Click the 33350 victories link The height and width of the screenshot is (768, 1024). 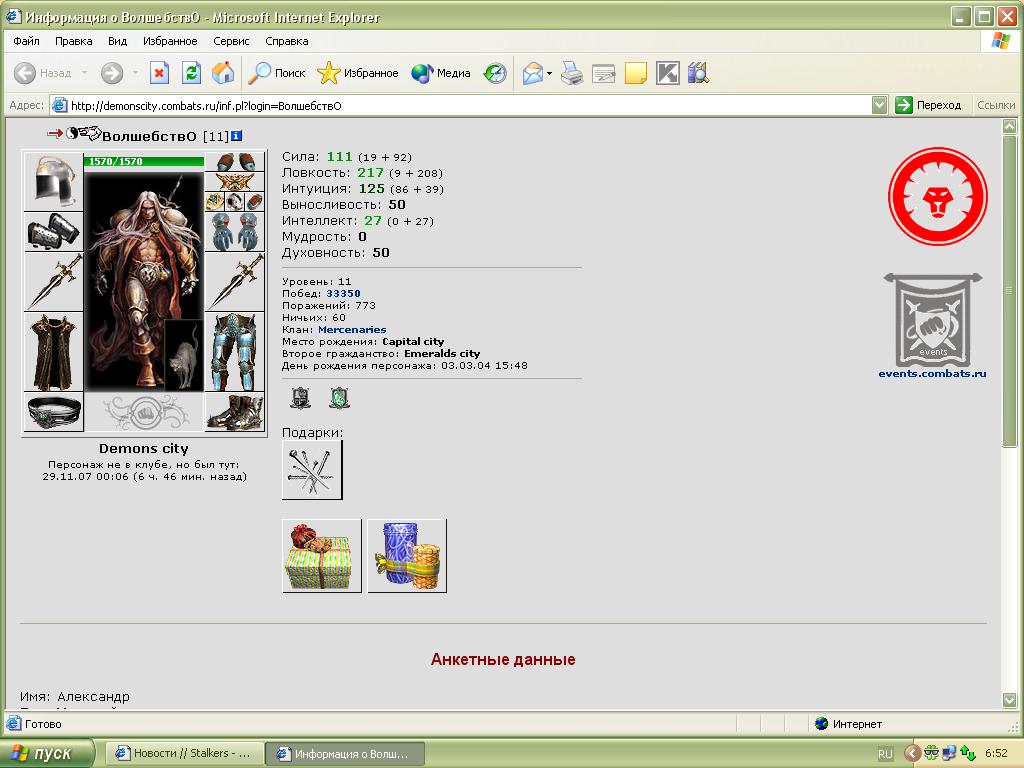(x=343, y=294)
